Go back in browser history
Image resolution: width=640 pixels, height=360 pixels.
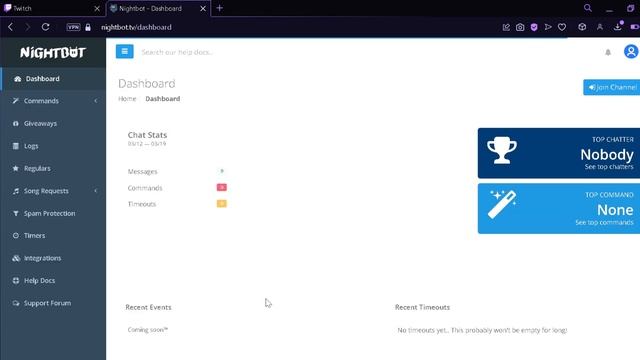pos(11,27)
